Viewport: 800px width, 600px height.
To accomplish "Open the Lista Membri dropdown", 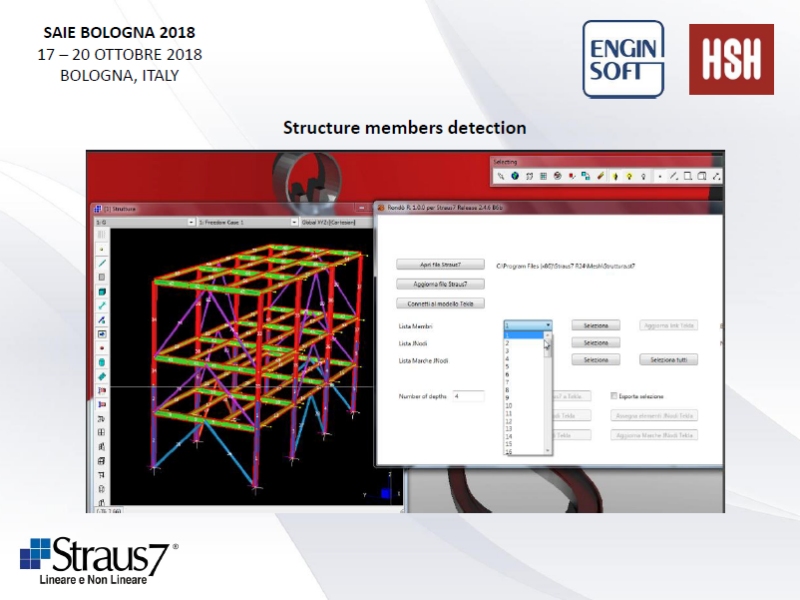I will tap(548, 325).
